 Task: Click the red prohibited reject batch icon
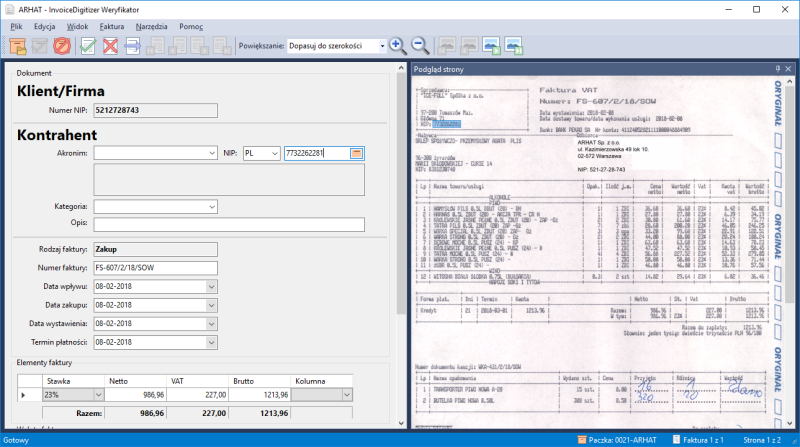click(x=62, y=46)
